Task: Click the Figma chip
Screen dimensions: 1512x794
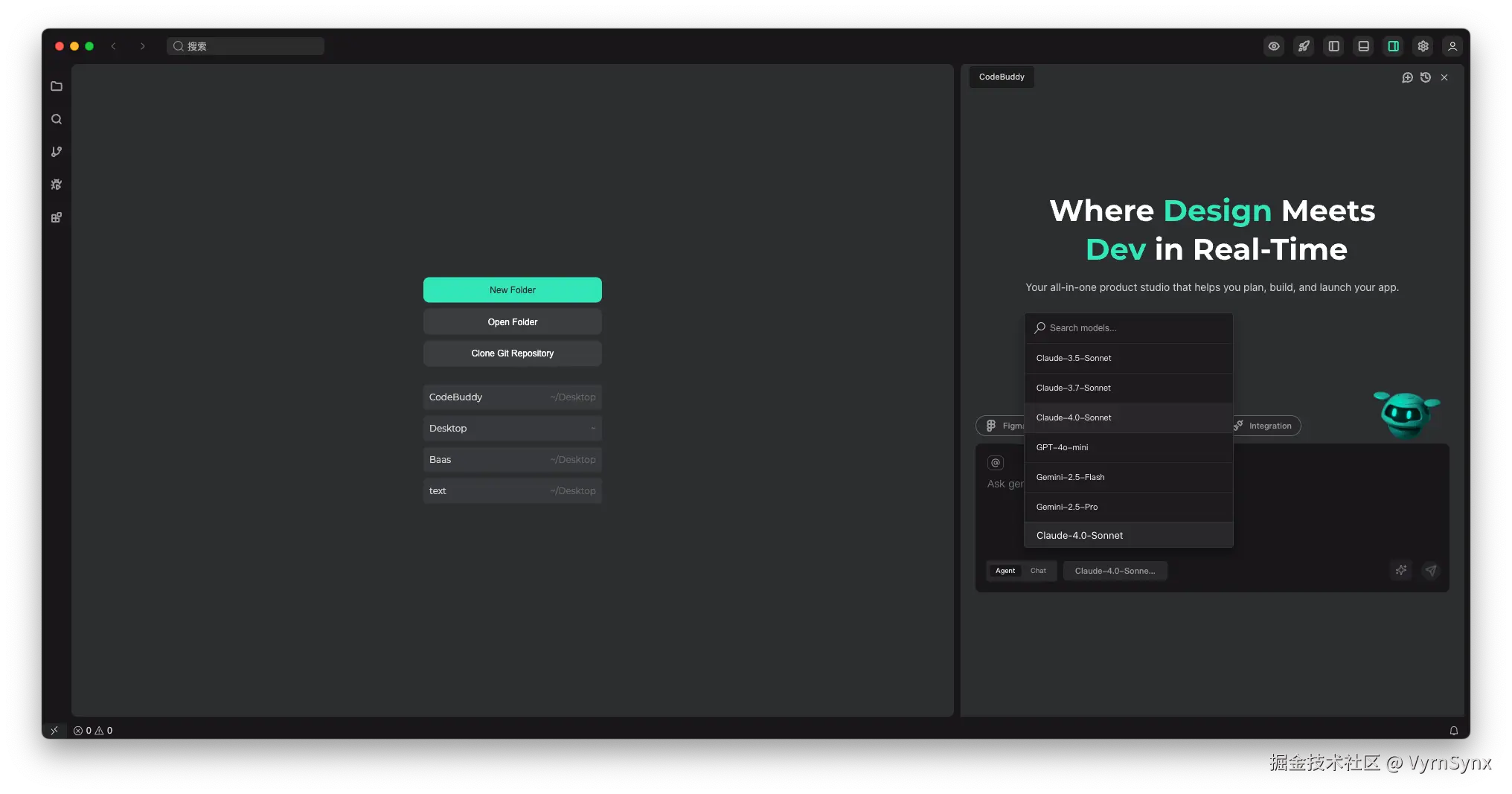Action: 1002,426
